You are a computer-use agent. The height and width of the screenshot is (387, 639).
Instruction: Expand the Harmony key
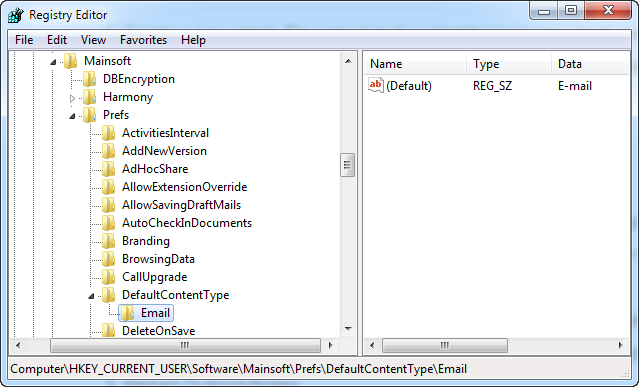pos(73,98)
